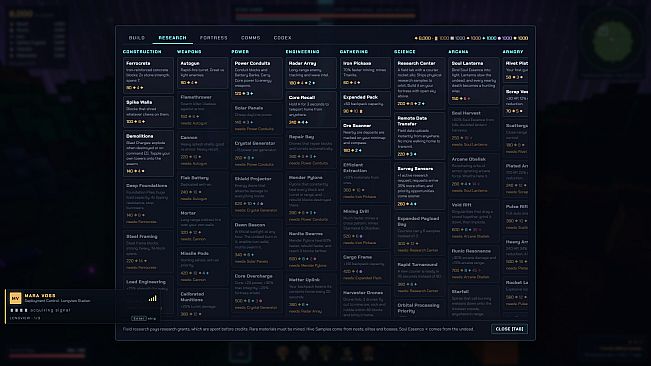Screen dimensions: 651x366
Task: Select the Radar Array card
Action: coord(311,73)
